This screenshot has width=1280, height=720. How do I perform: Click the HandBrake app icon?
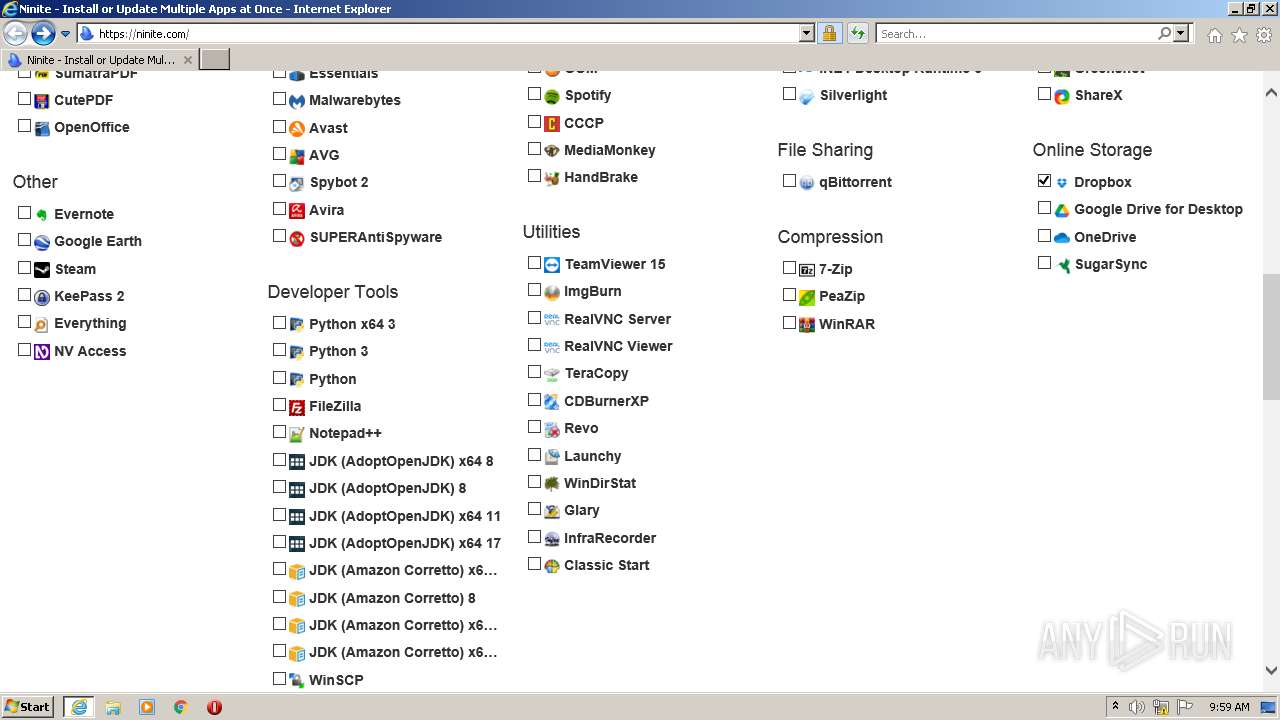pyautogui.click(x=552, y=178)
